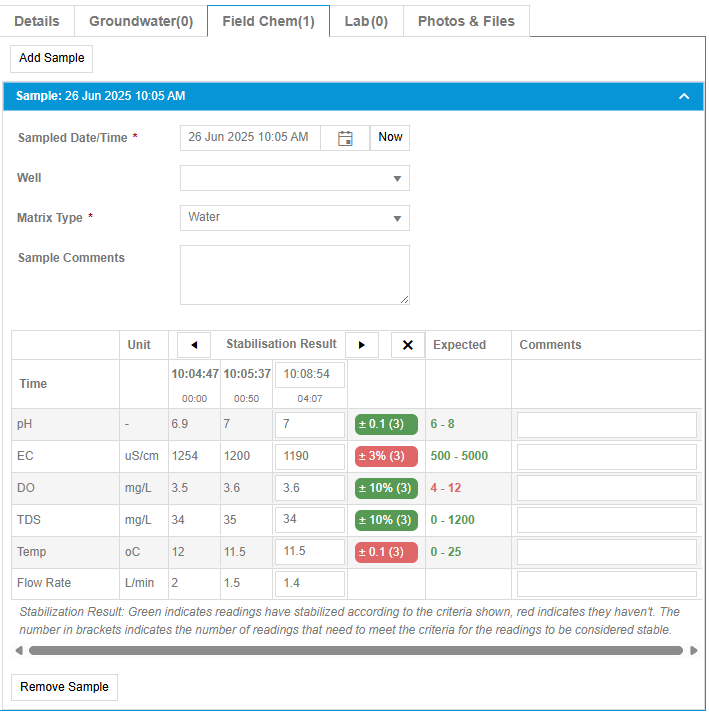The width and height of the screenshot is (709, 715).
Task: Click the L/min unit cell
Action: [140, 583]
